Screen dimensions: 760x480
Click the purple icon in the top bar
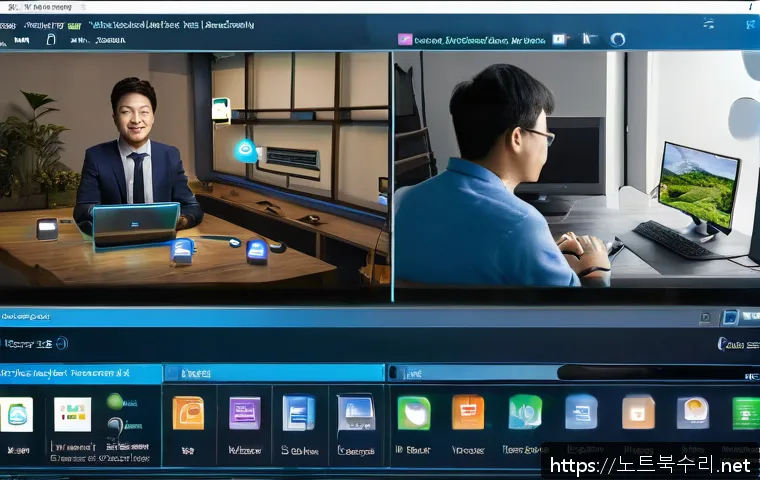(x=405, y=40)
